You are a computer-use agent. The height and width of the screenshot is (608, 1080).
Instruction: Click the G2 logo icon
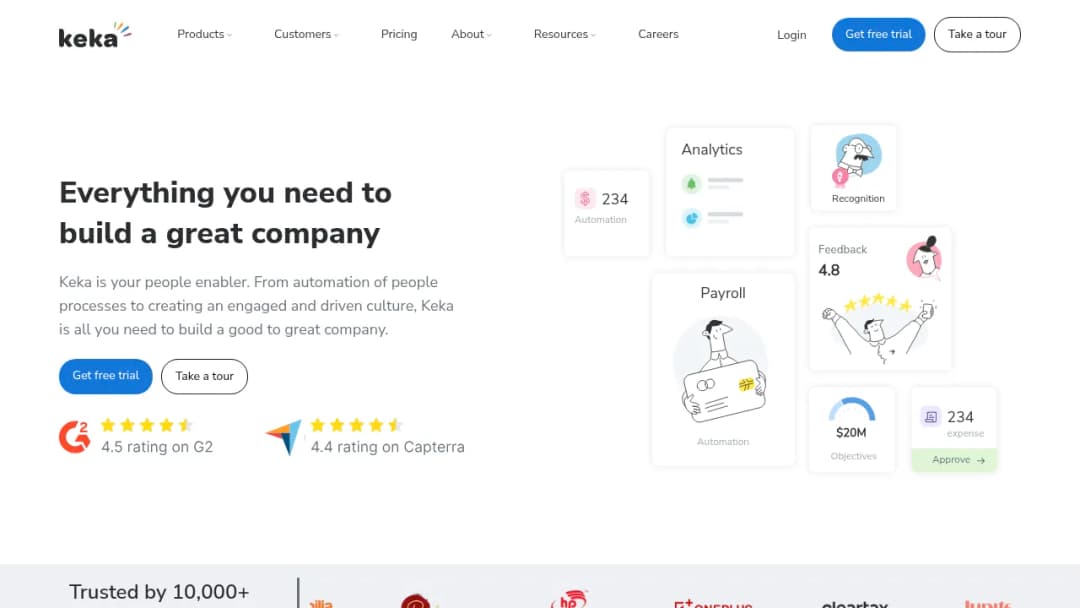[74, 437]
